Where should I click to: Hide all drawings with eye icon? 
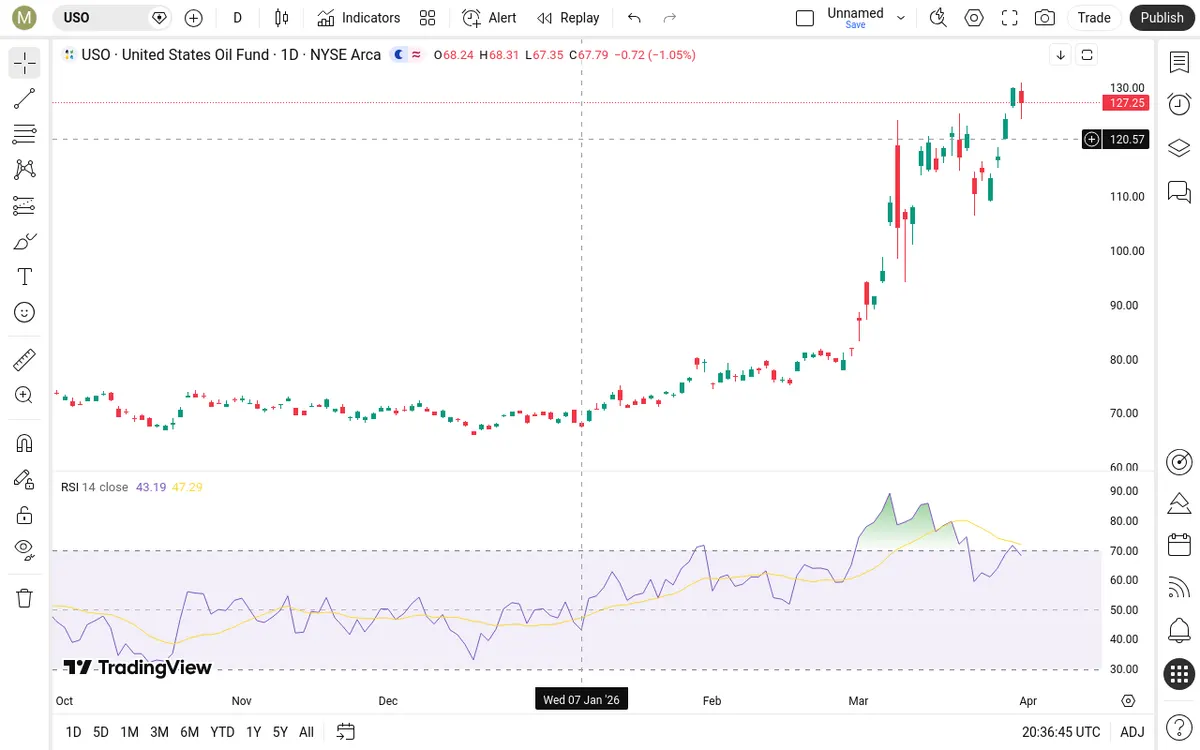tap(25, 550)
